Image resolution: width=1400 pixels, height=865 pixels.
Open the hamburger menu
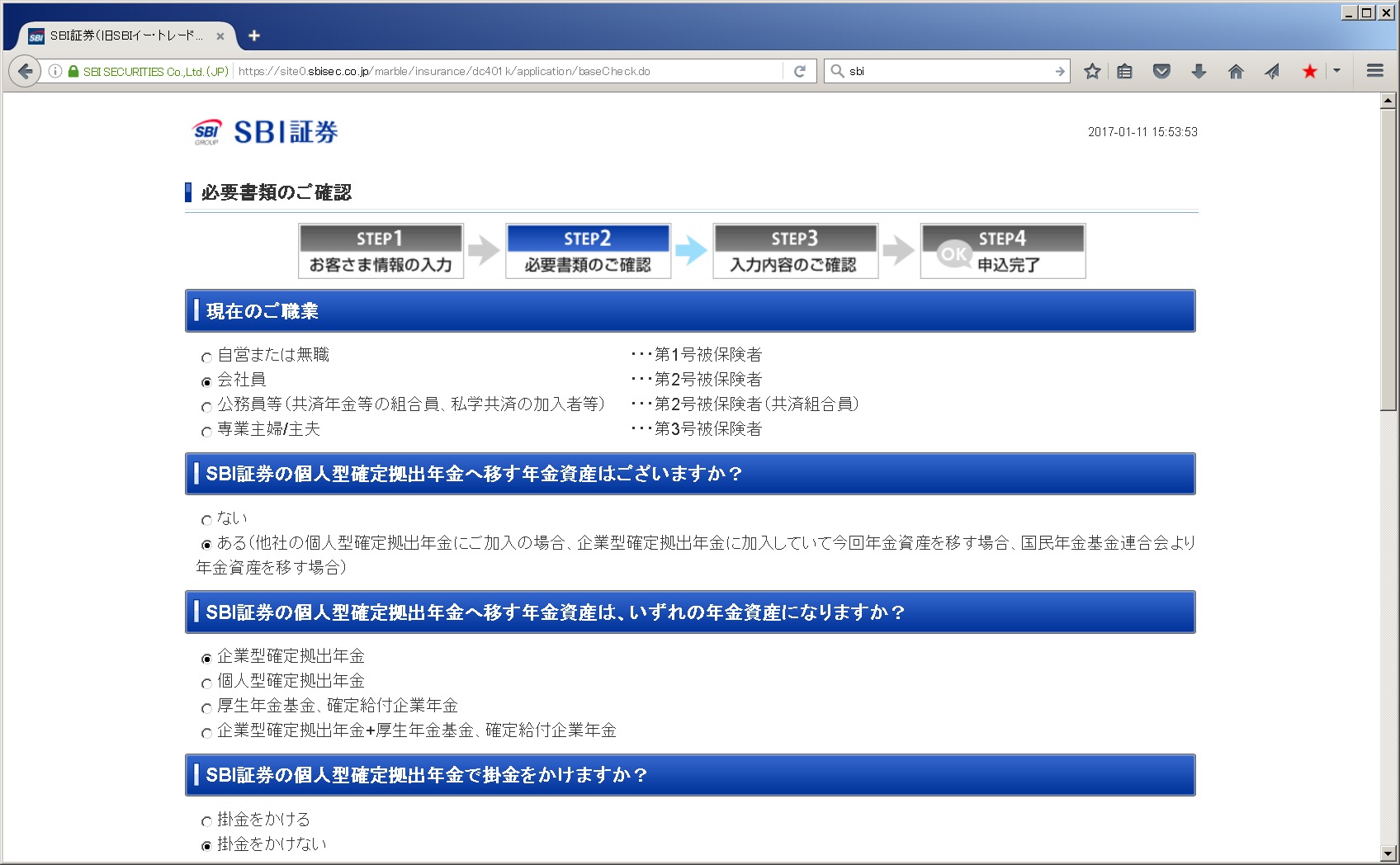click(1374, 71)
